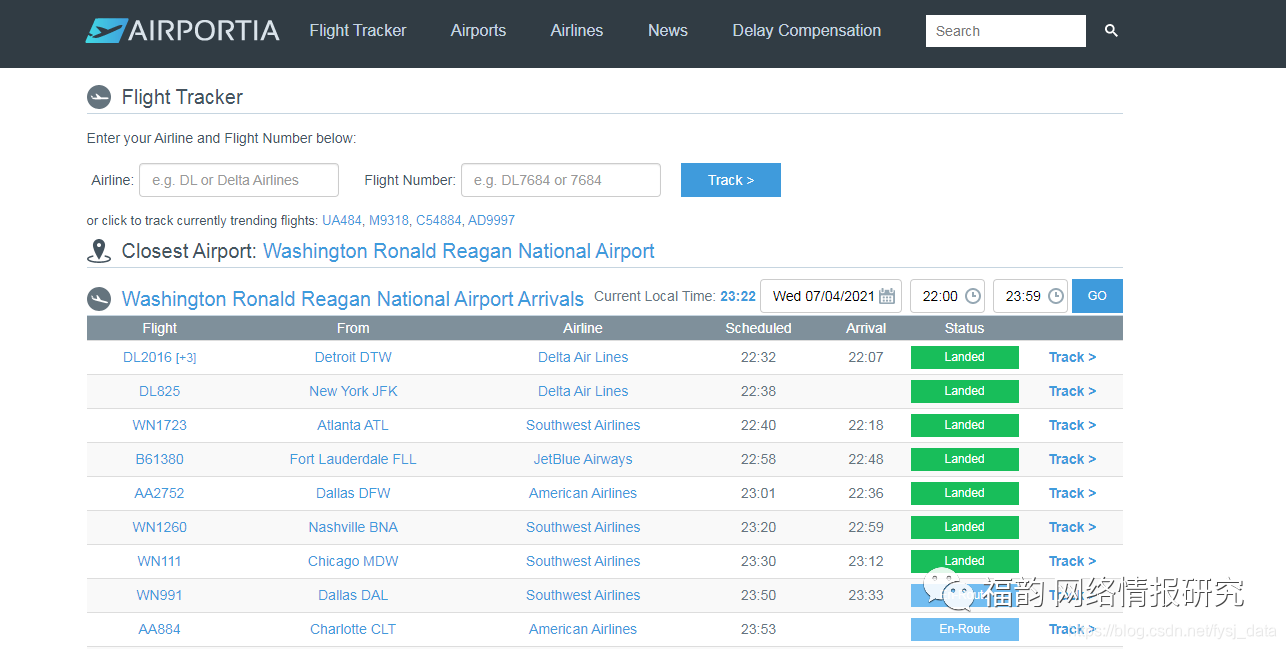Click Track > for flight DL2016
1286x649 pixels.
coord(1072,357)
